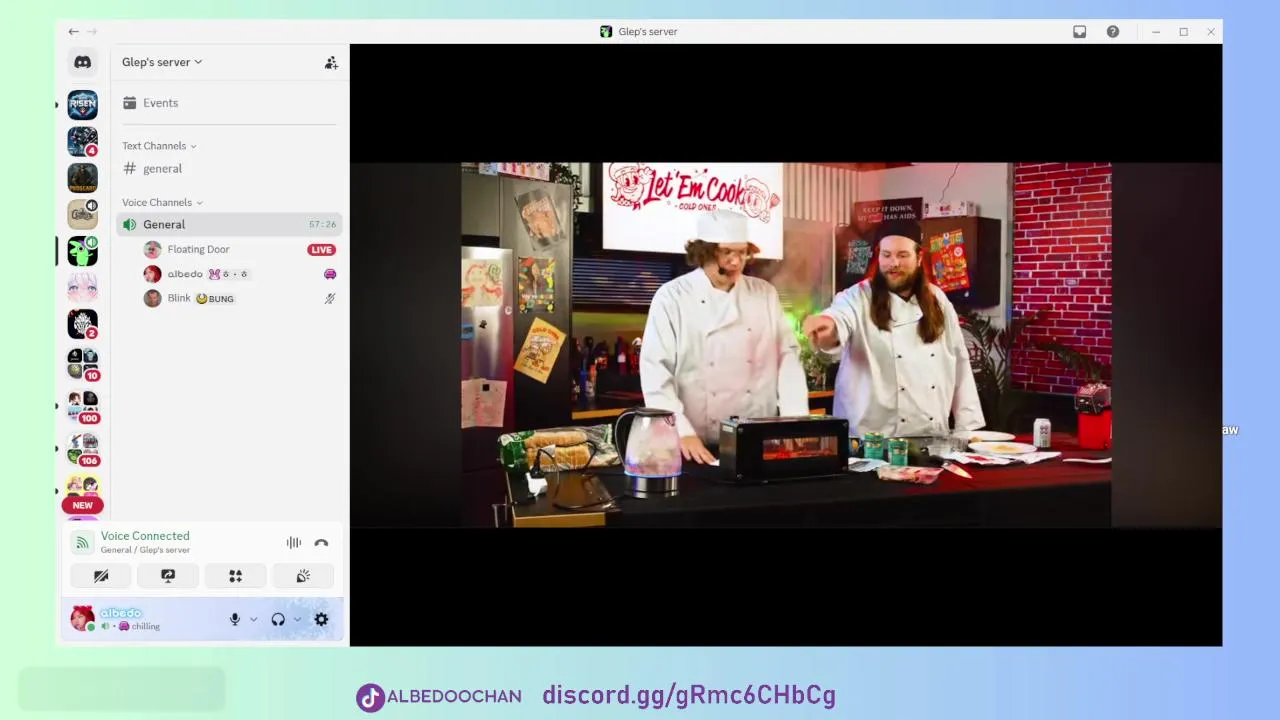This screenshot has width=1280, height=720.
Task: Go back with the arrow in title bar
Action: 73,32
